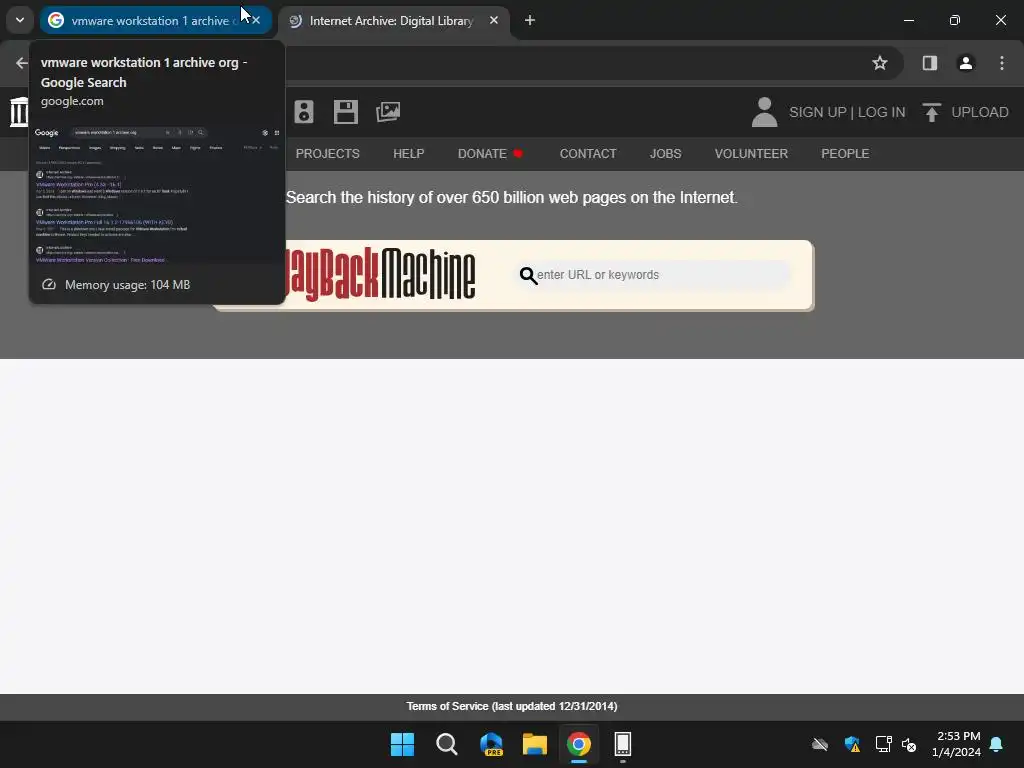This screenshot has height=768, width=1024.
Task: Open the Images section icon
Action: tap(388, 112)
